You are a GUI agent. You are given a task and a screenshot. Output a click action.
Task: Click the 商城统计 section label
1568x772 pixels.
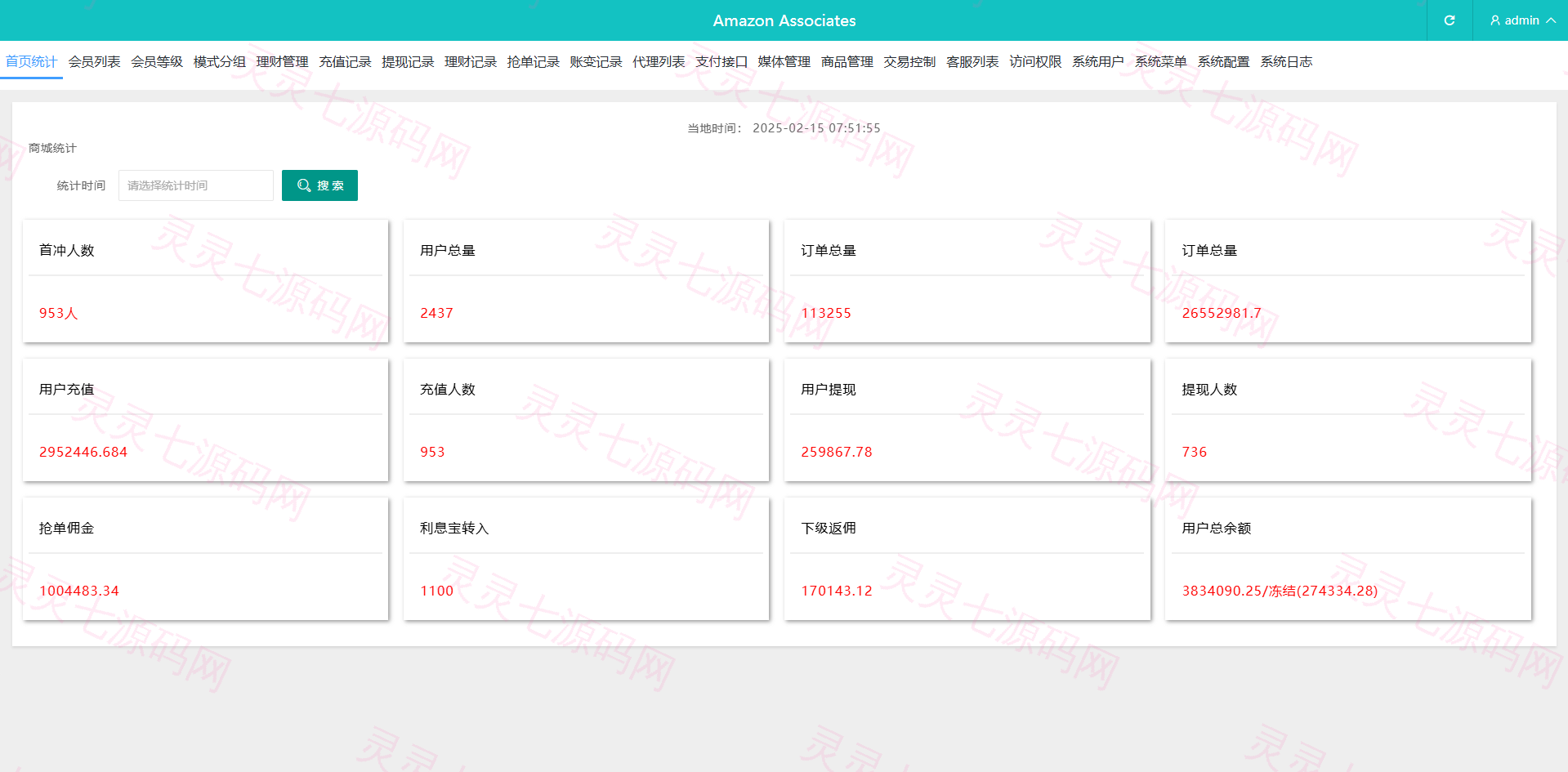click(52, 148)
